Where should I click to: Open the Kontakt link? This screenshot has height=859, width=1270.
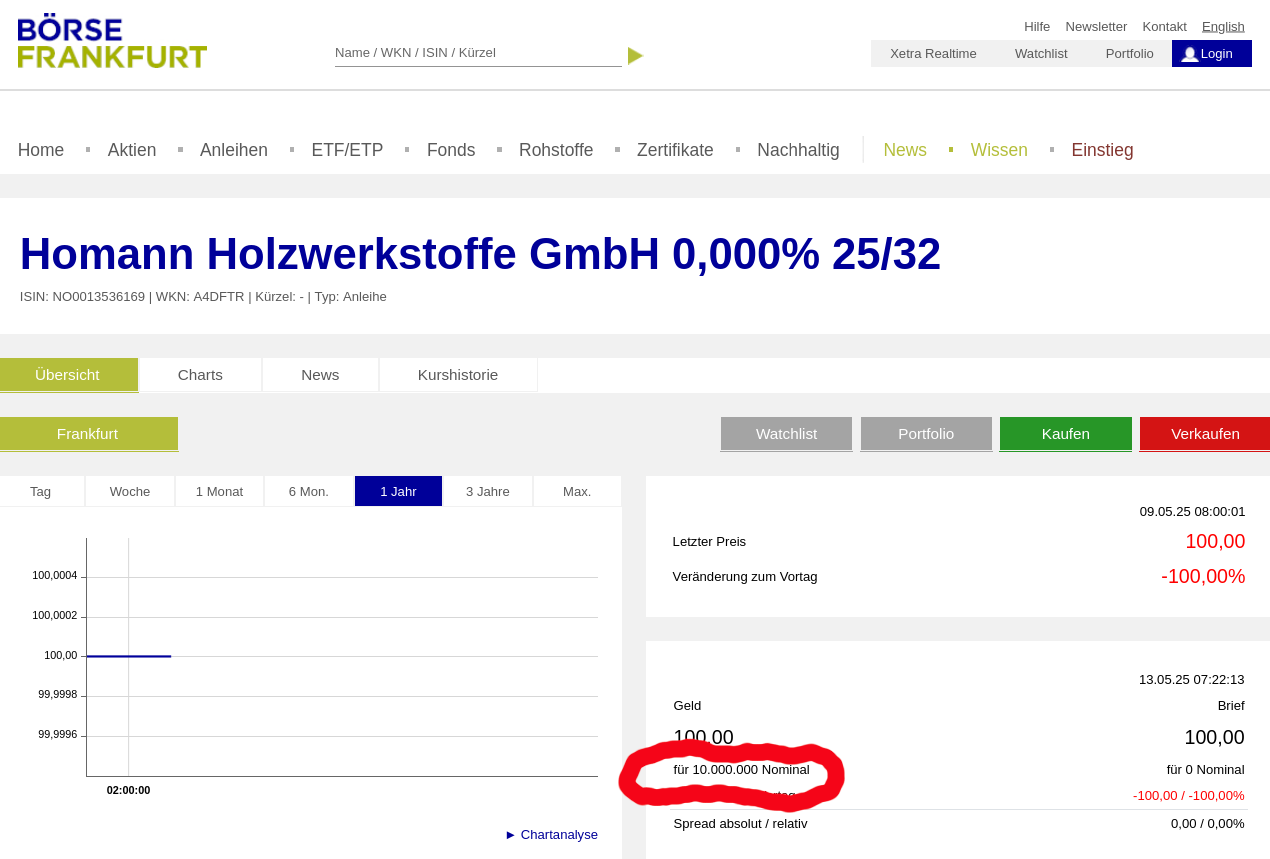1164,27
